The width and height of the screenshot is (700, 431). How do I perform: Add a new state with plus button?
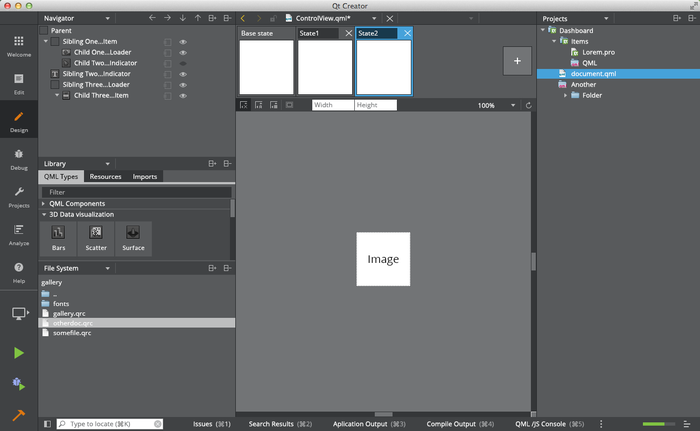[x=517, y=61]
